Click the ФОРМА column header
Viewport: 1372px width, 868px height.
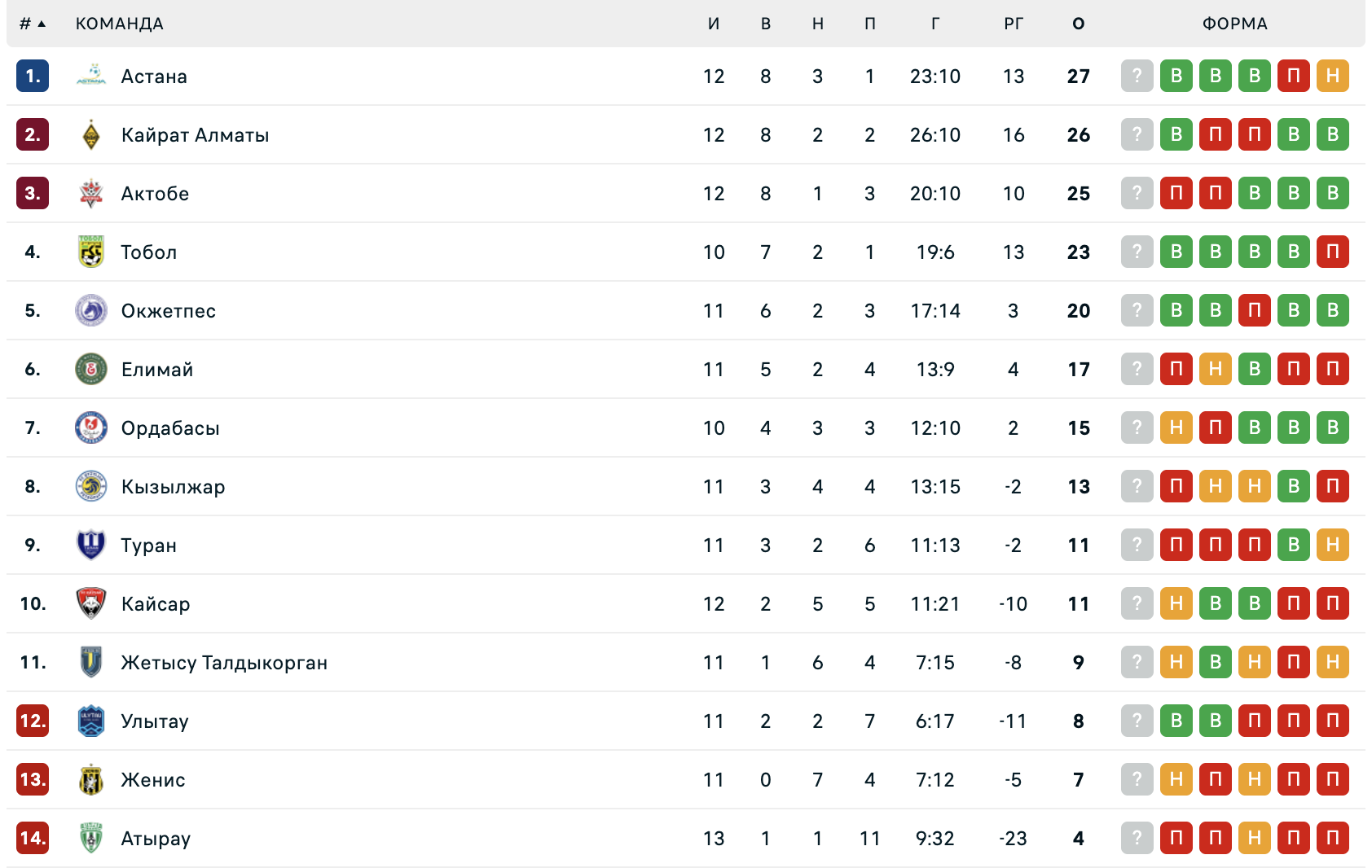(1235, 24)
